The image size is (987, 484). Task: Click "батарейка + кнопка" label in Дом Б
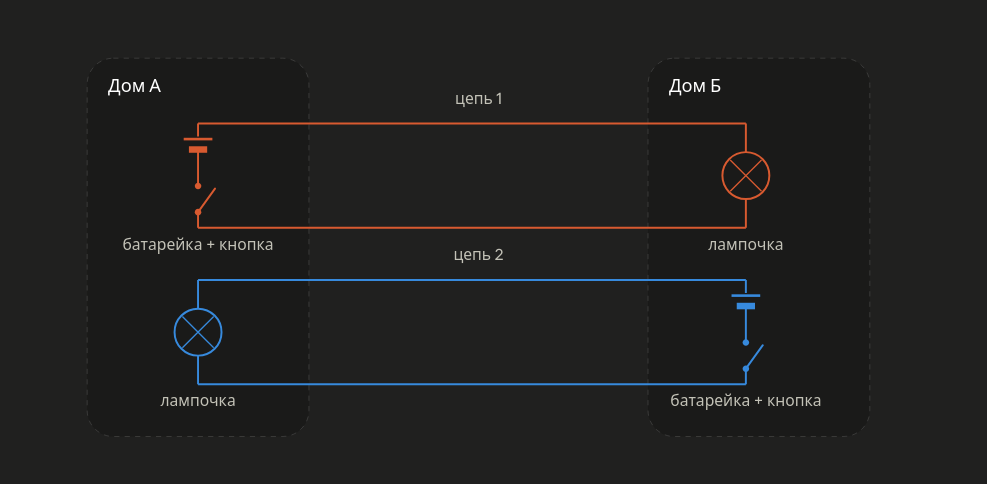(745, 400)
